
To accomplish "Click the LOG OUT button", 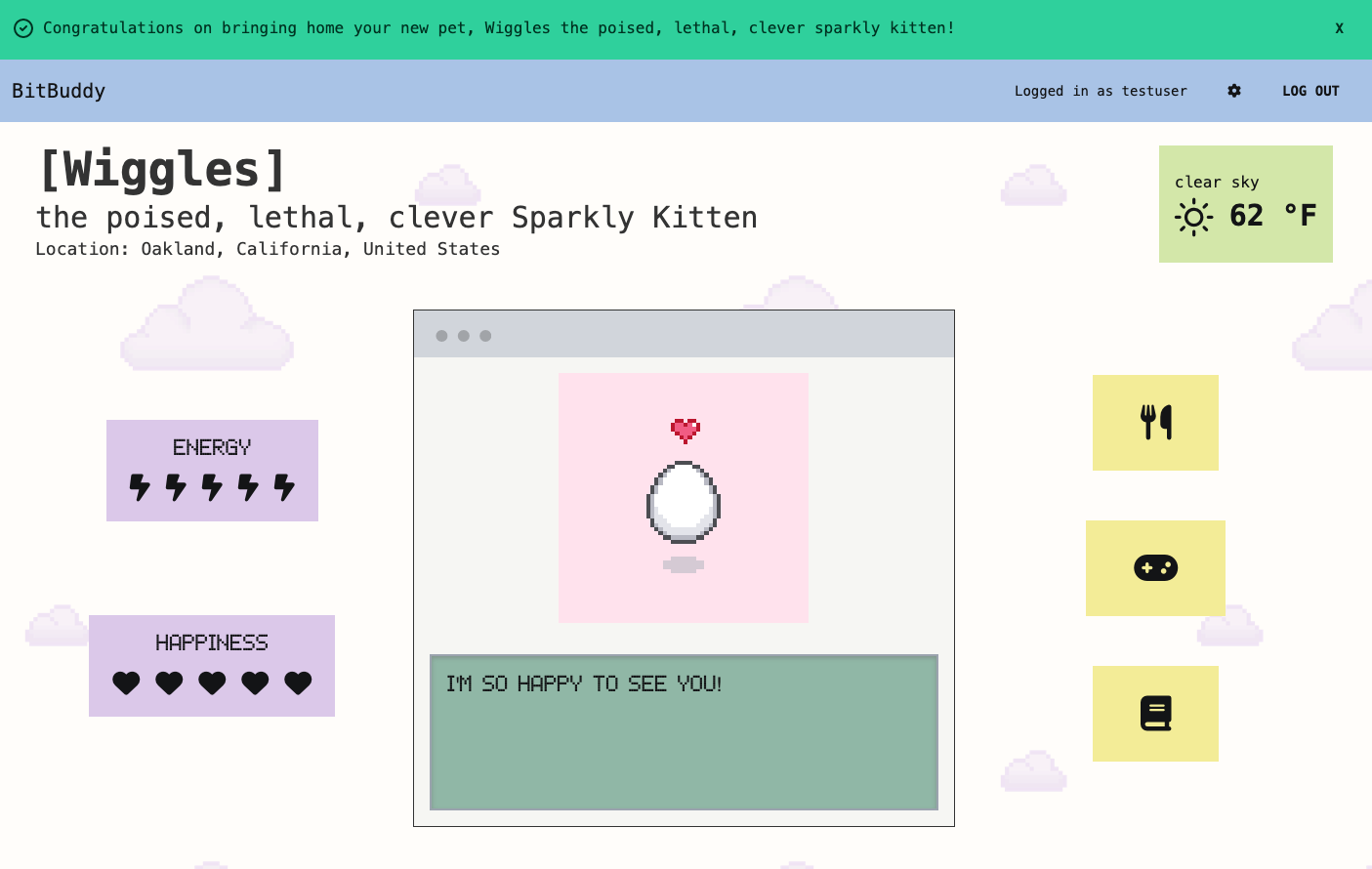I will [1310, 91].
